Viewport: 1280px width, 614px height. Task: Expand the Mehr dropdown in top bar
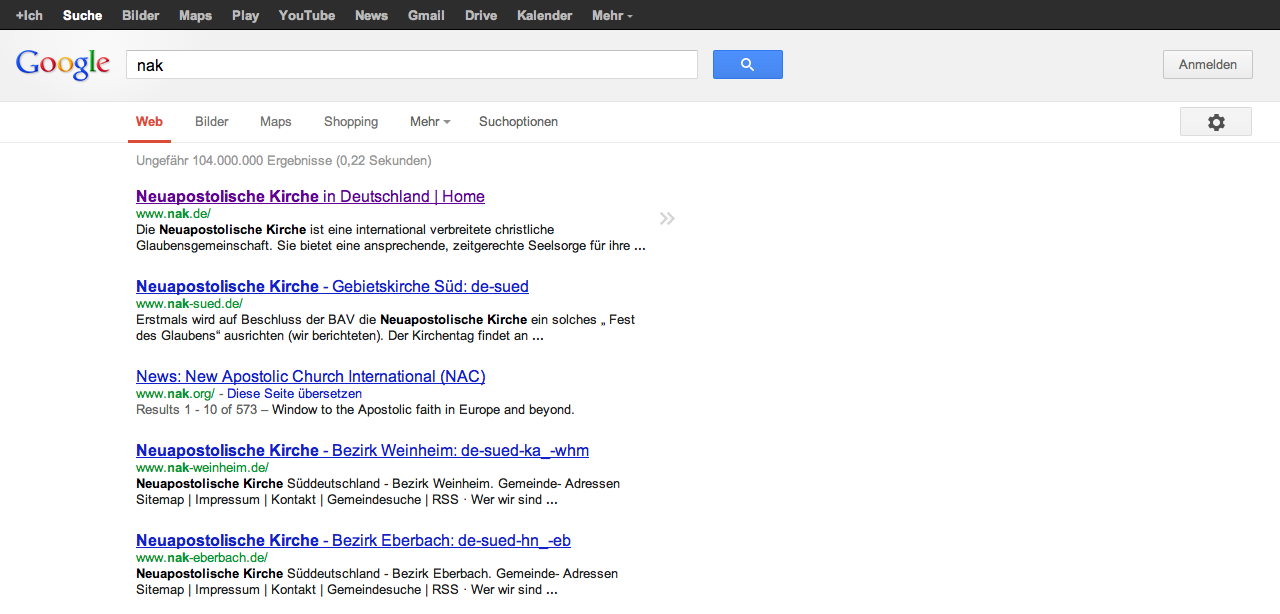[611, 15]
